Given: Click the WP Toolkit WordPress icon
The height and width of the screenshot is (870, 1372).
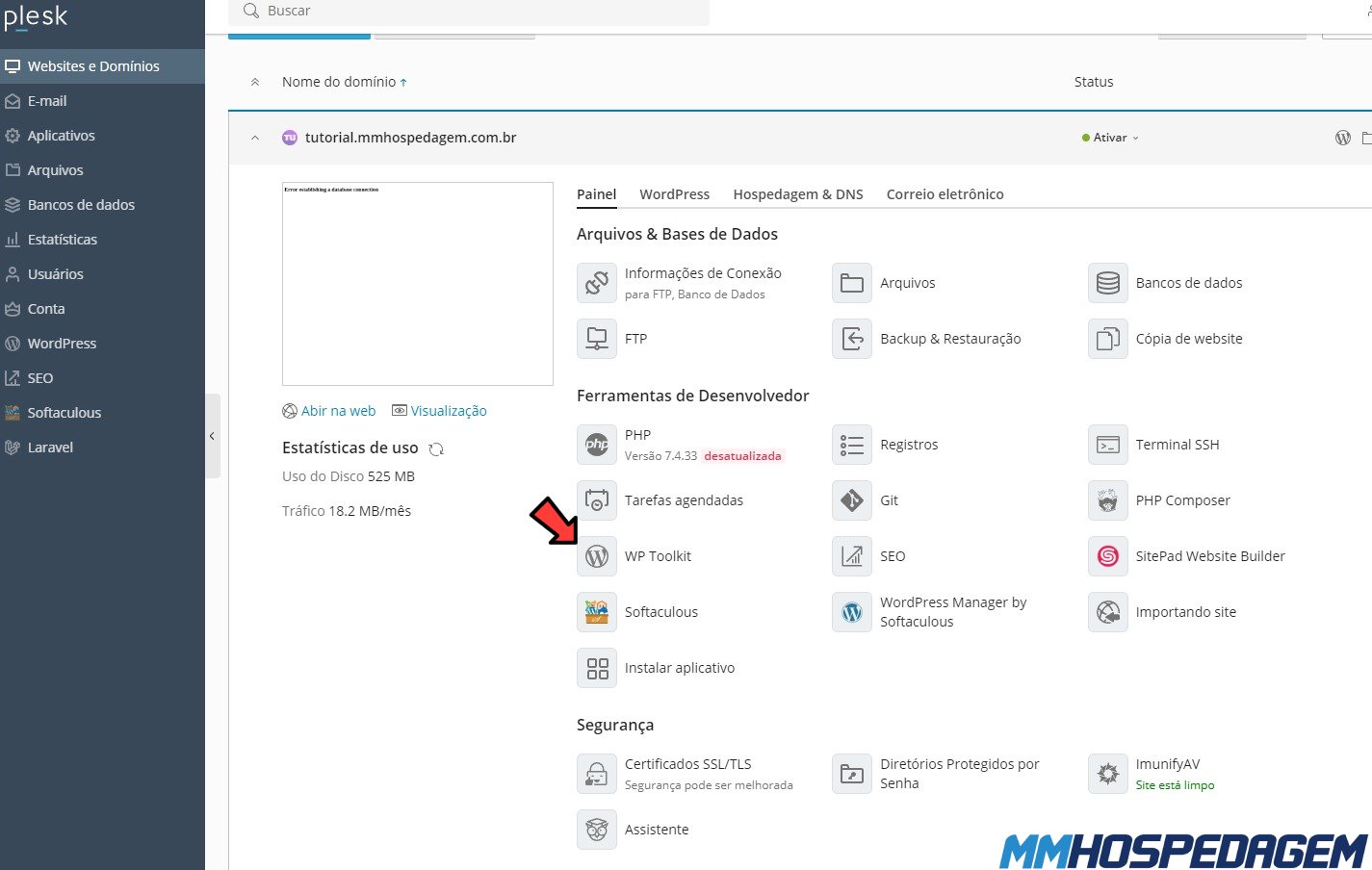Looking at the screenshot, I should click(597, 556).
